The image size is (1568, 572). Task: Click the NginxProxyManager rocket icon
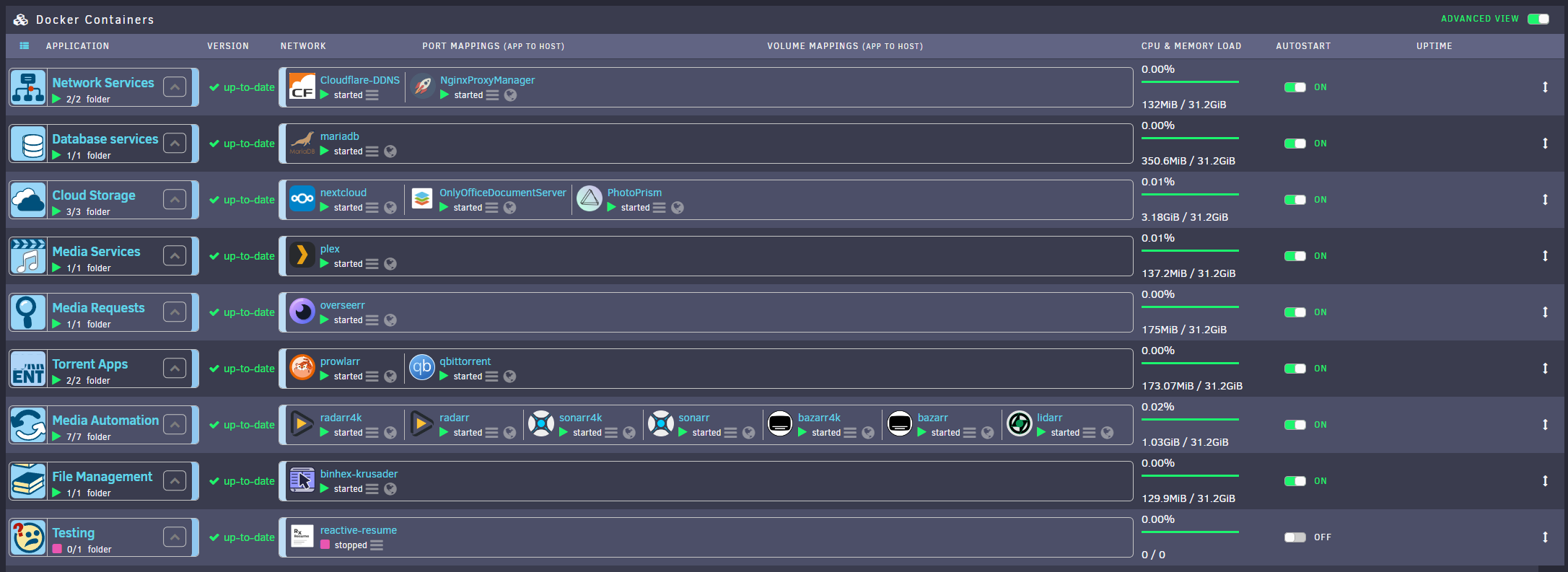(422, 87)
